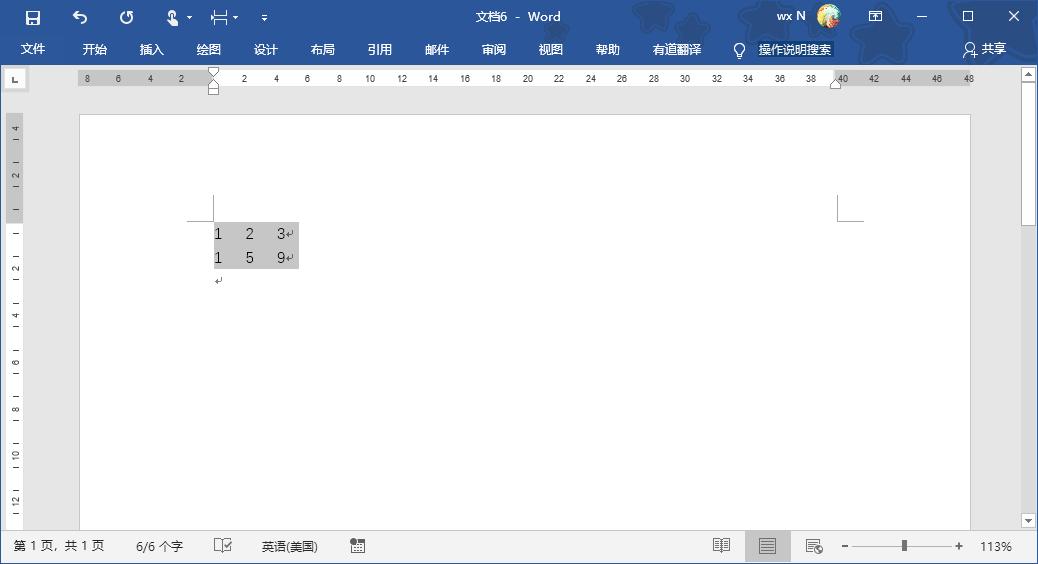Click the number 9 in the document

281,258
